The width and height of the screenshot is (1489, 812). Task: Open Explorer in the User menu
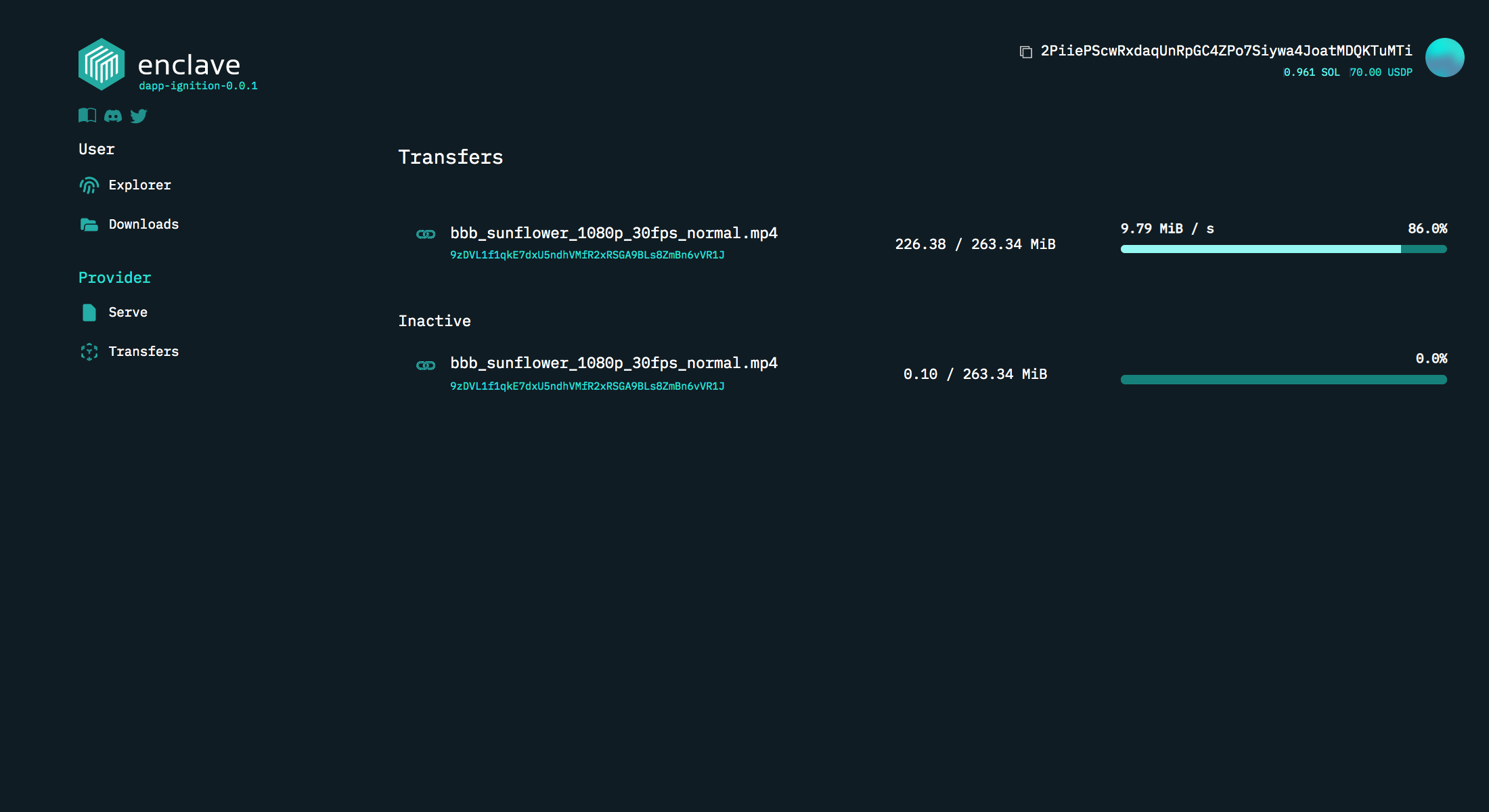(139, 185)
